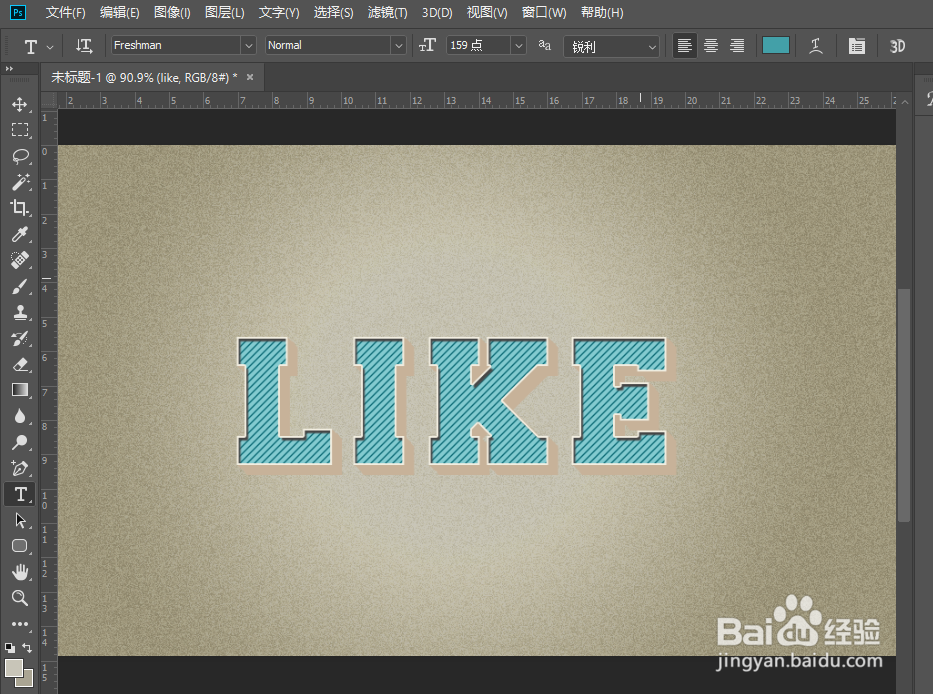Open the extra tools ellipsis menu

tap(20, 624)
